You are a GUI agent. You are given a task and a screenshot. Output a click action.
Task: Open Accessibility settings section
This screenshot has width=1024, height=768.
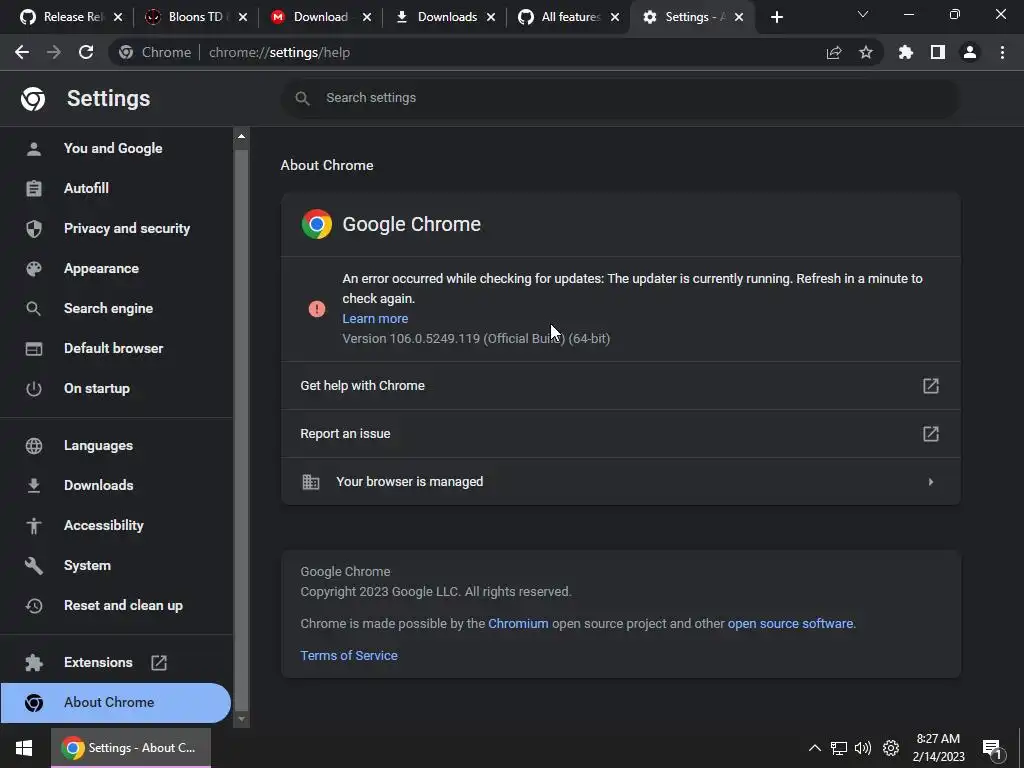click(x=103, y=525)
